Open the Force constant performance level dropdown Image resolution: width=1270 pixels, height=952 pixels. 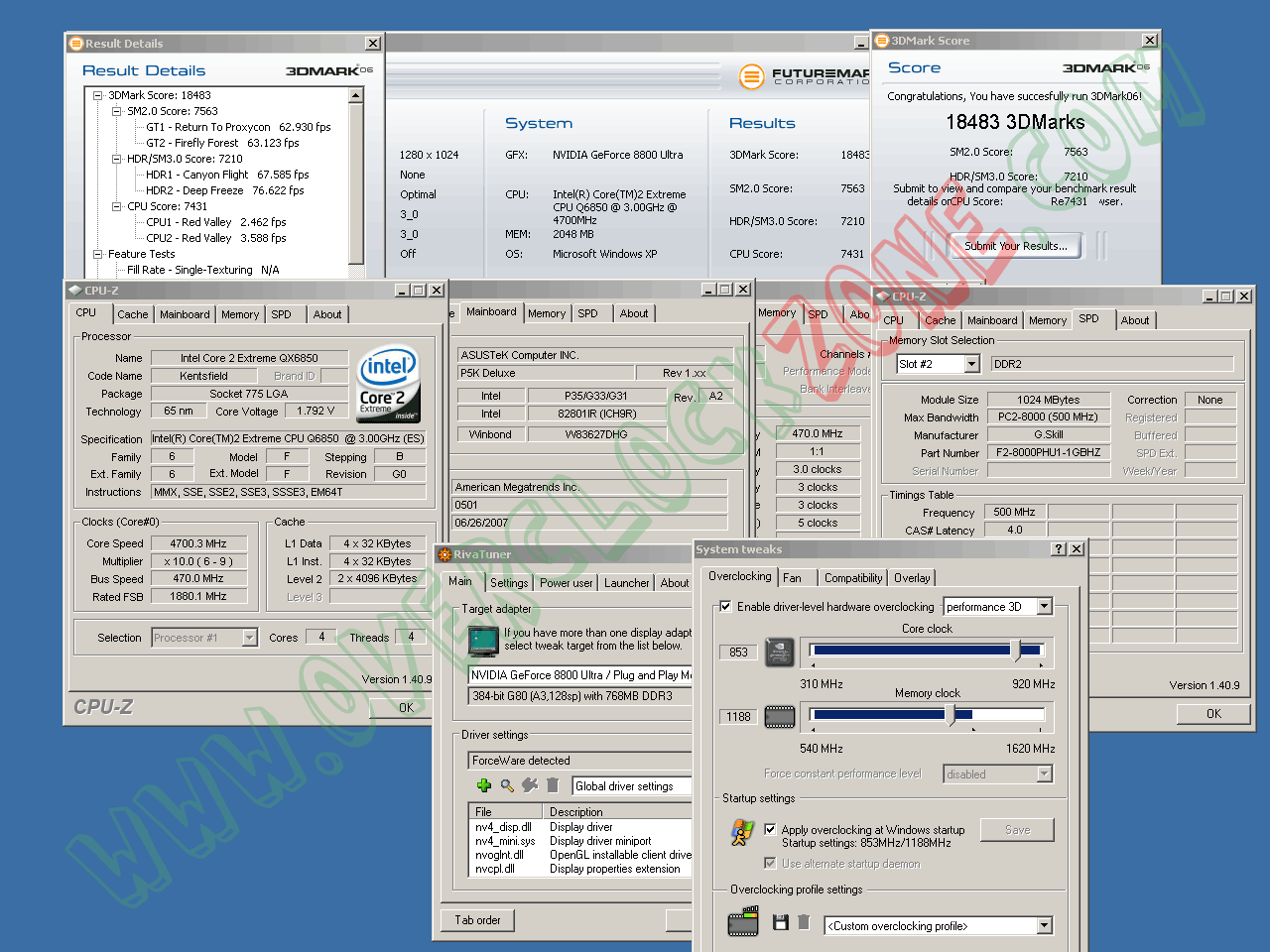point(1045,773)
